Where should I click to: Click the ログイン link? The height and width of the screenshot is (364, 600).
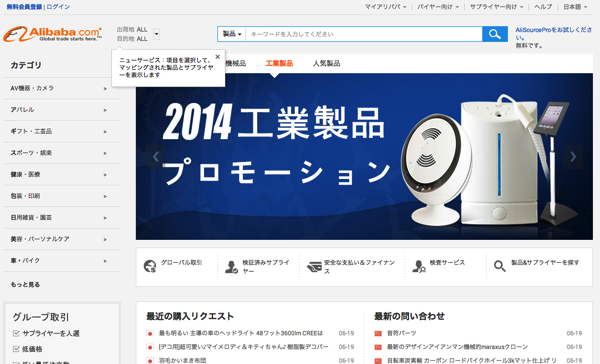(x=58, y=7)
